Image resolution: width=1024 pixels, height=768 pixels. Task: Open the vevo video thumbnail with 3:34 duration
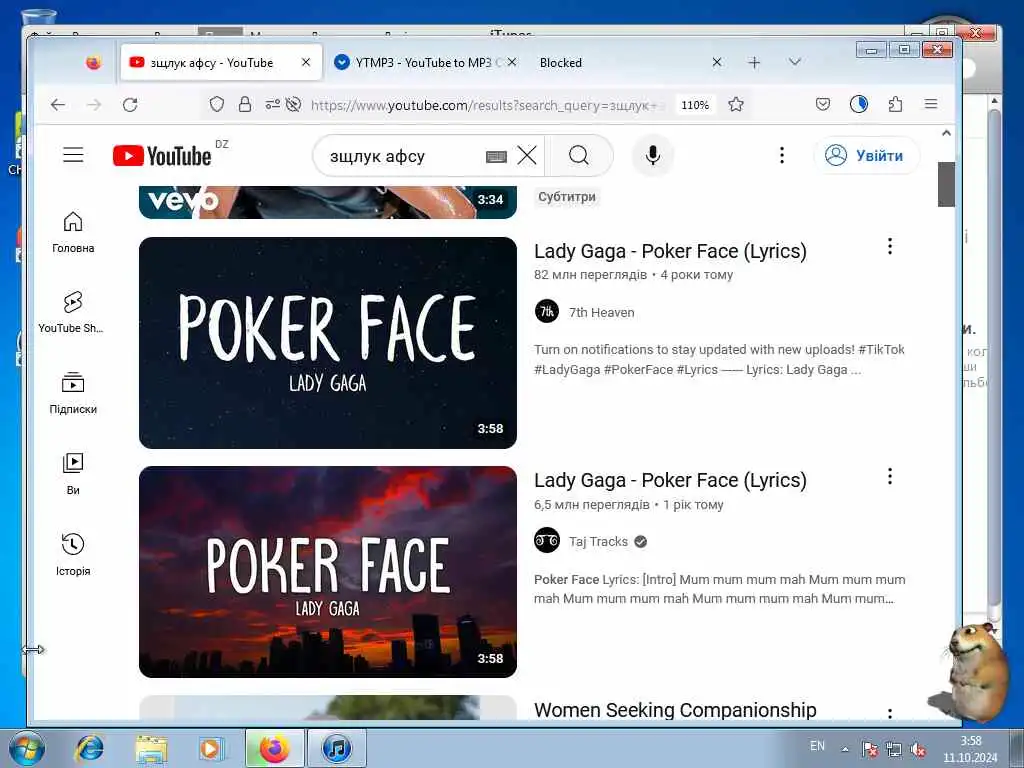(328, 202)
